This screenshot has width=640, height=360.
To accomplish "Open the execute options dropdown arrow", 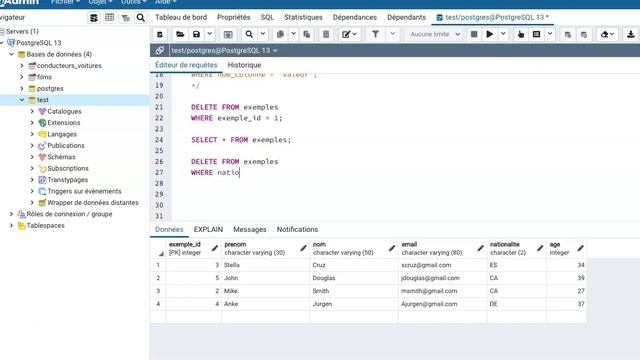I will 503,34.
